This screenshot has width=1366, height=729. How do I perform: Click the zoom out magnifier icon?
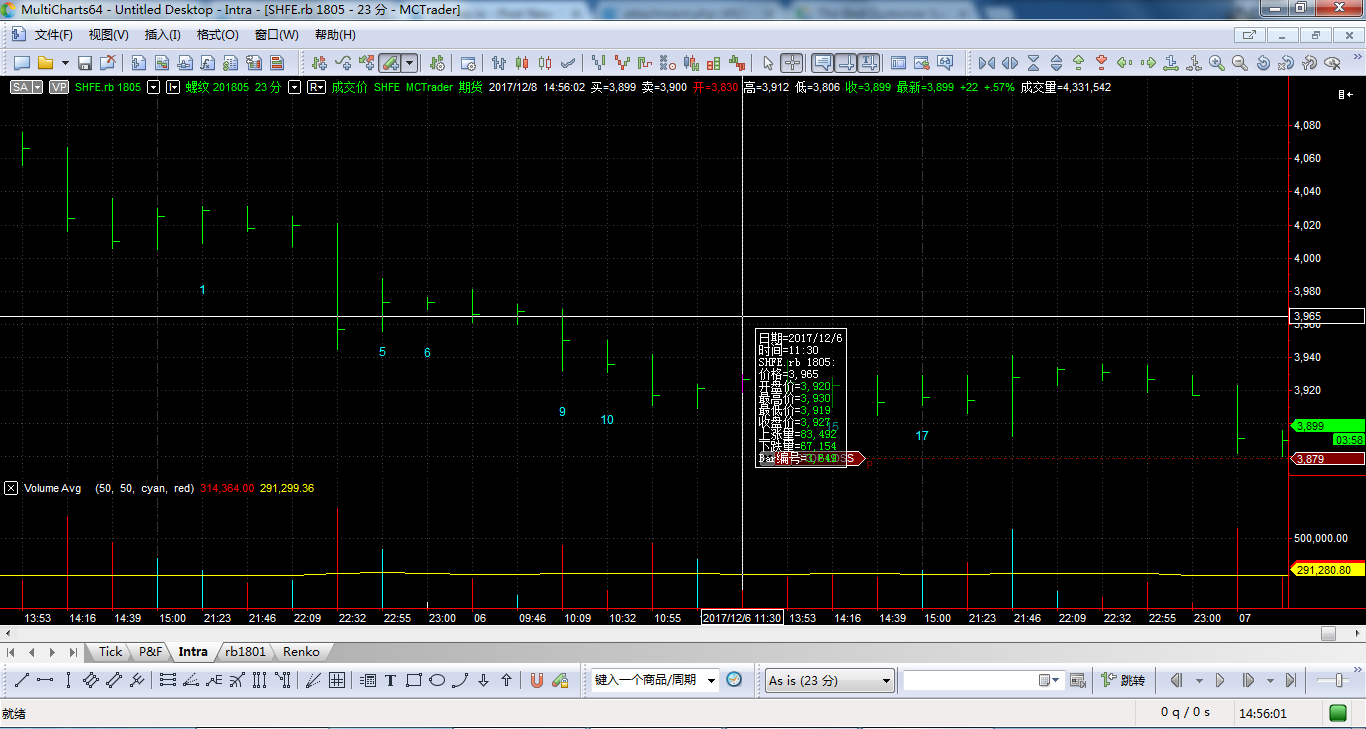tap(1239, 63)
